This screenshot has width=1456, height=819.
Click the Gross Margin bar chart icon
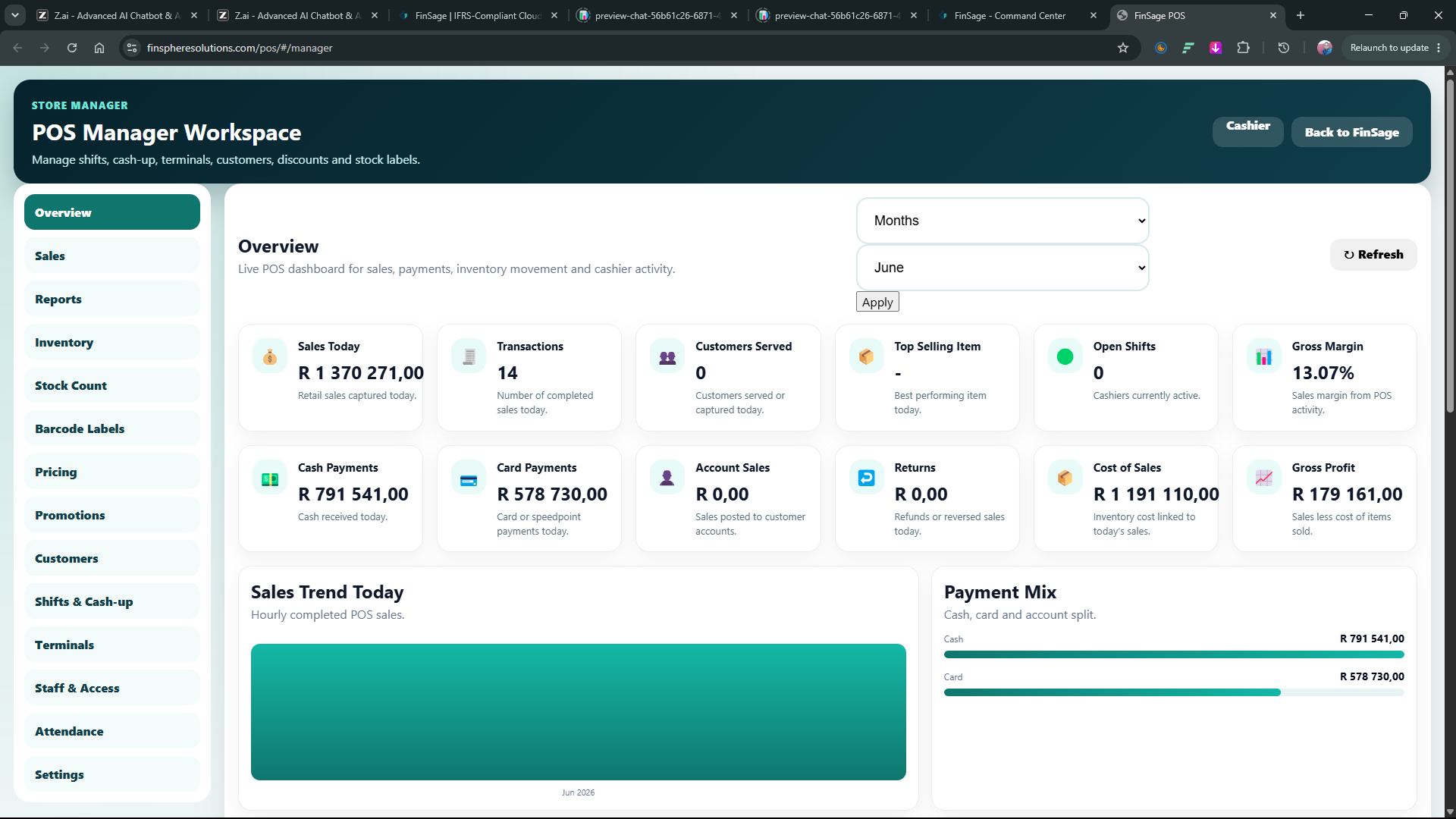click(1263, 356)
